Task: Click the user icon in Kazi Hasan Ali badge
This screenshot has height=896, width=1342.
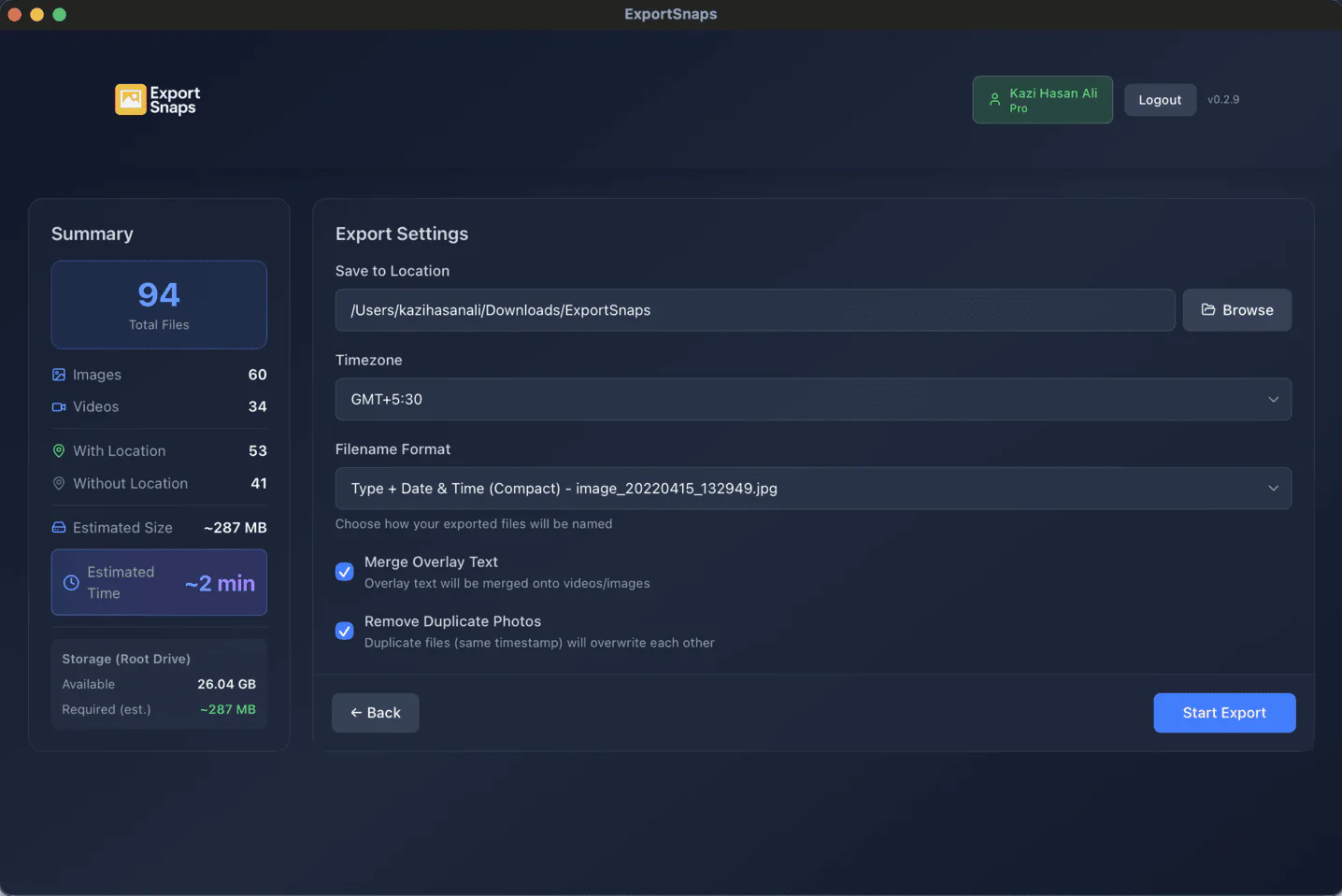Action: 996,99
